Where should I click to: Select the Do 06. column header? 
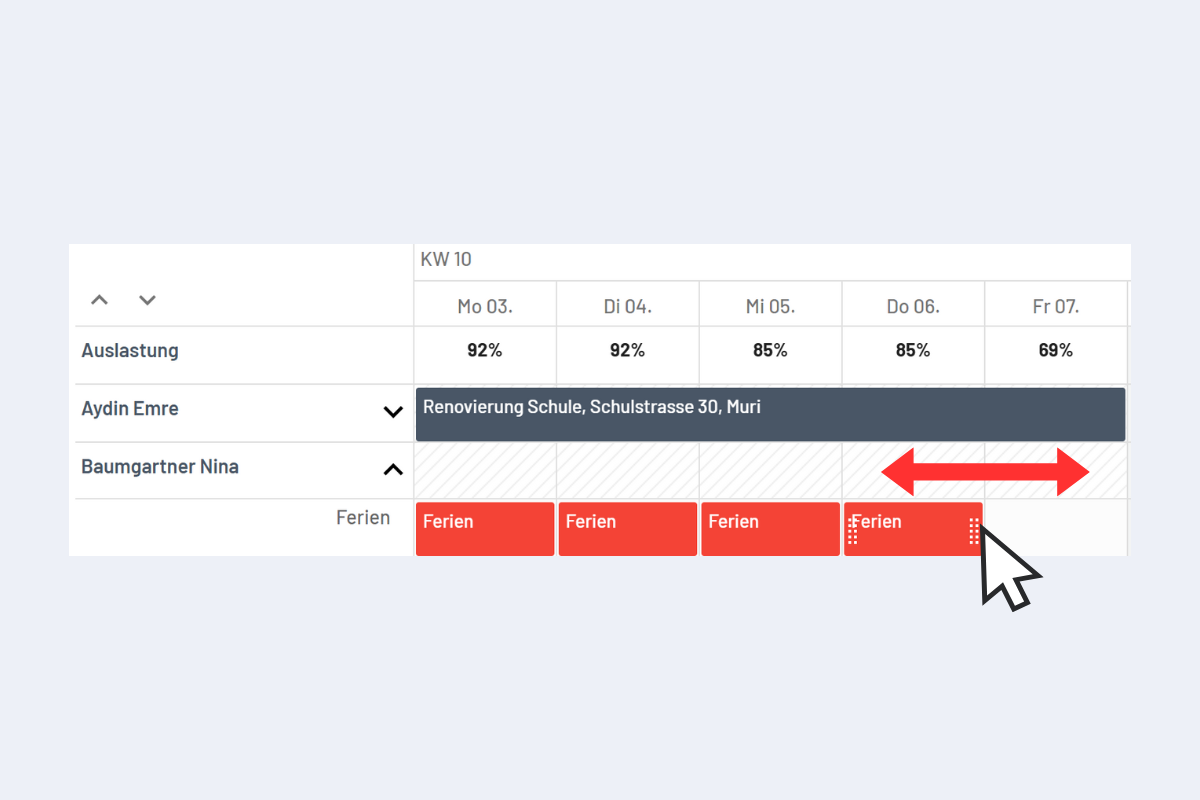(x=913, y=305)
